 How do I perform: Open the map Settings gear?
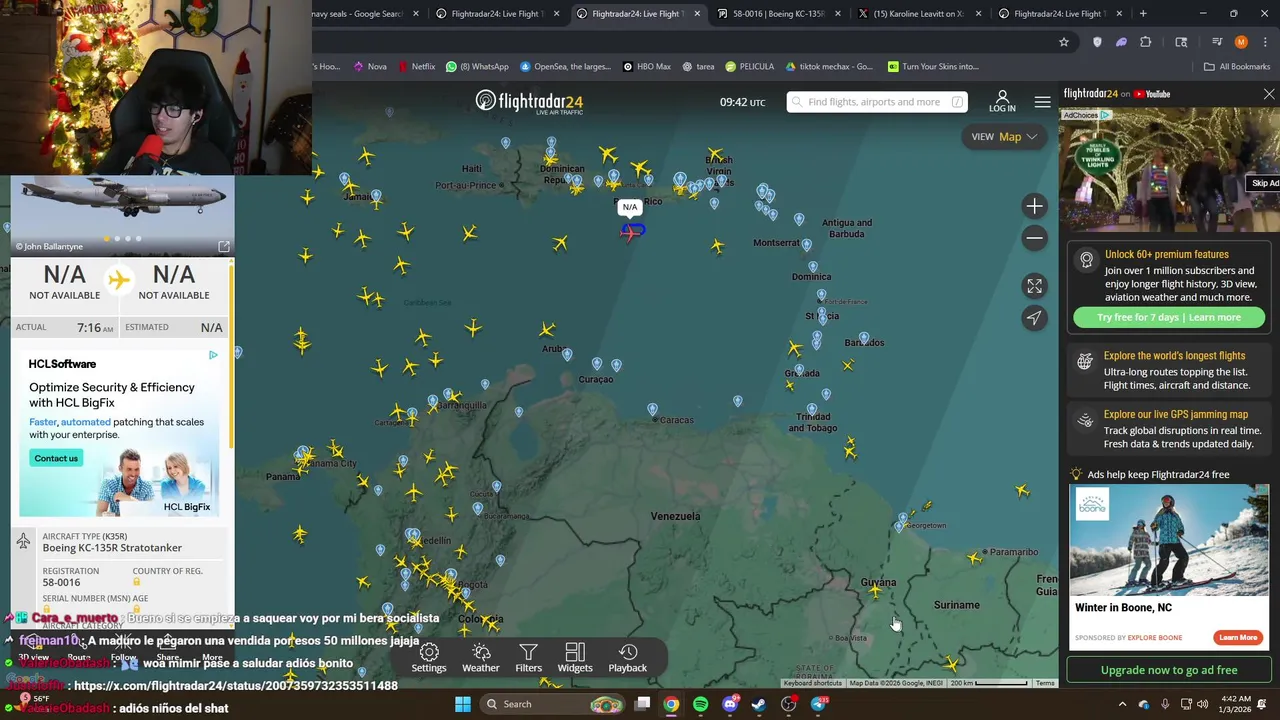point(429,658)
